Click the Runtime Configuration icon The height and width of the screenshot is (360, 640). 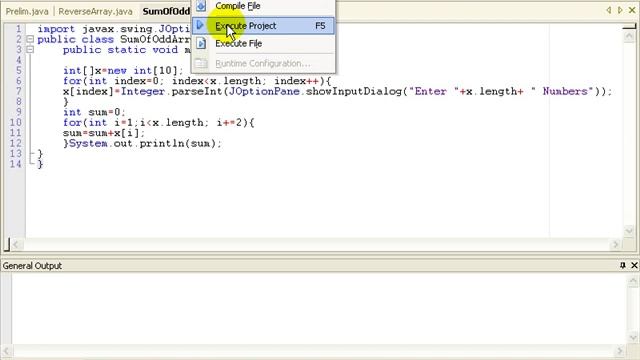point(201,64)
